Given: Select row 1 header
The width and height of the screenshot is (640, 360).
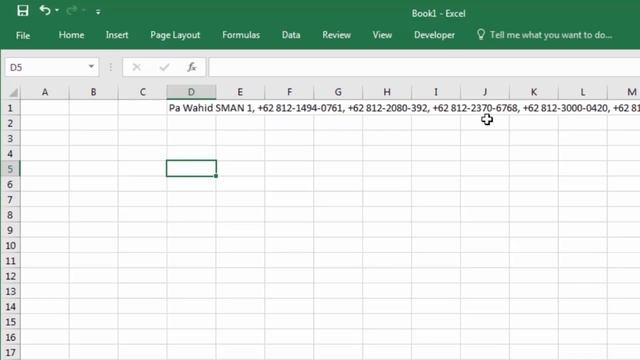Looking at the screenshot, I should (10, 108).
